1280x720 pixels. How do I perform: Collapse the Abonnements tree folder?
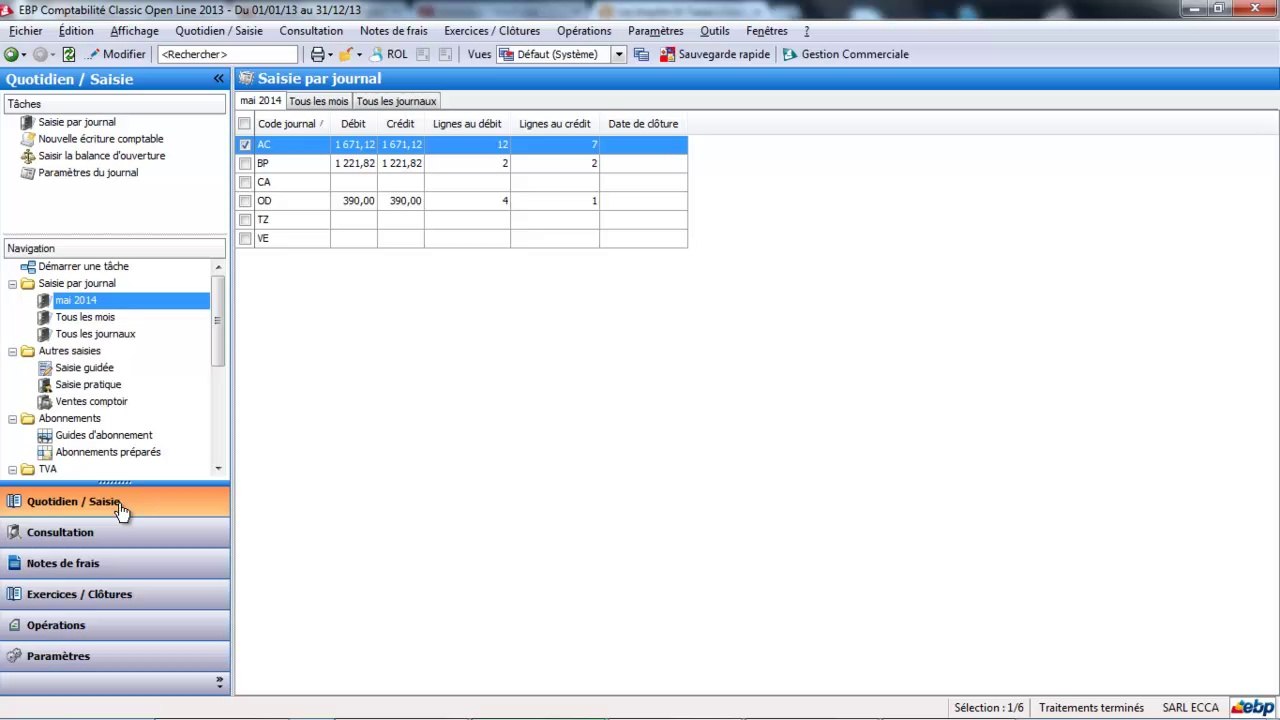13,419
